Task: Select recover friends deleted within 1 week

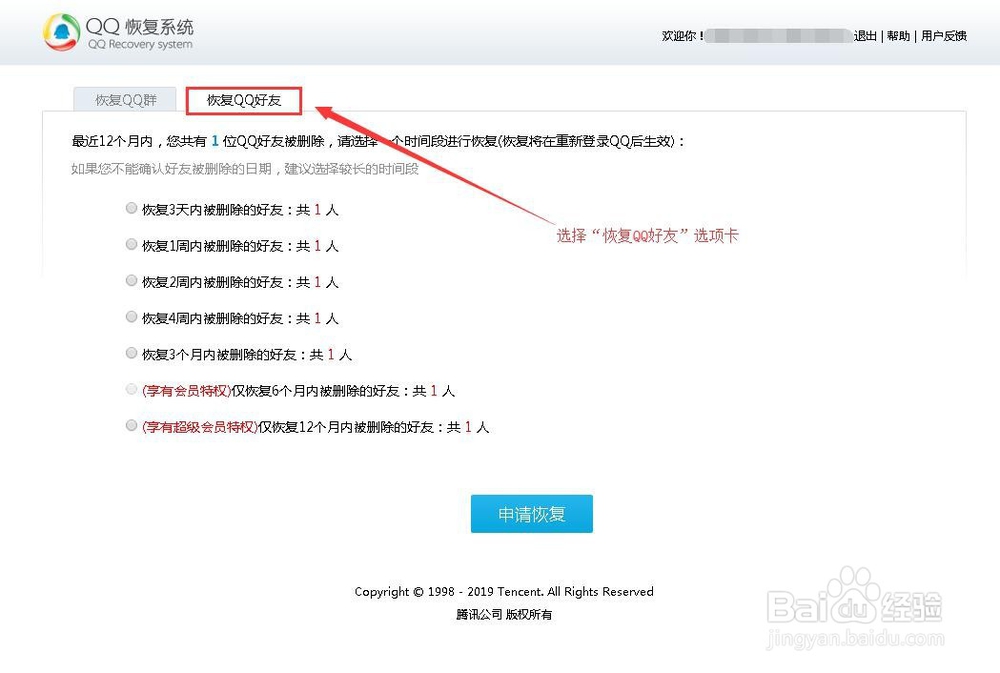Action: [131, 244]
